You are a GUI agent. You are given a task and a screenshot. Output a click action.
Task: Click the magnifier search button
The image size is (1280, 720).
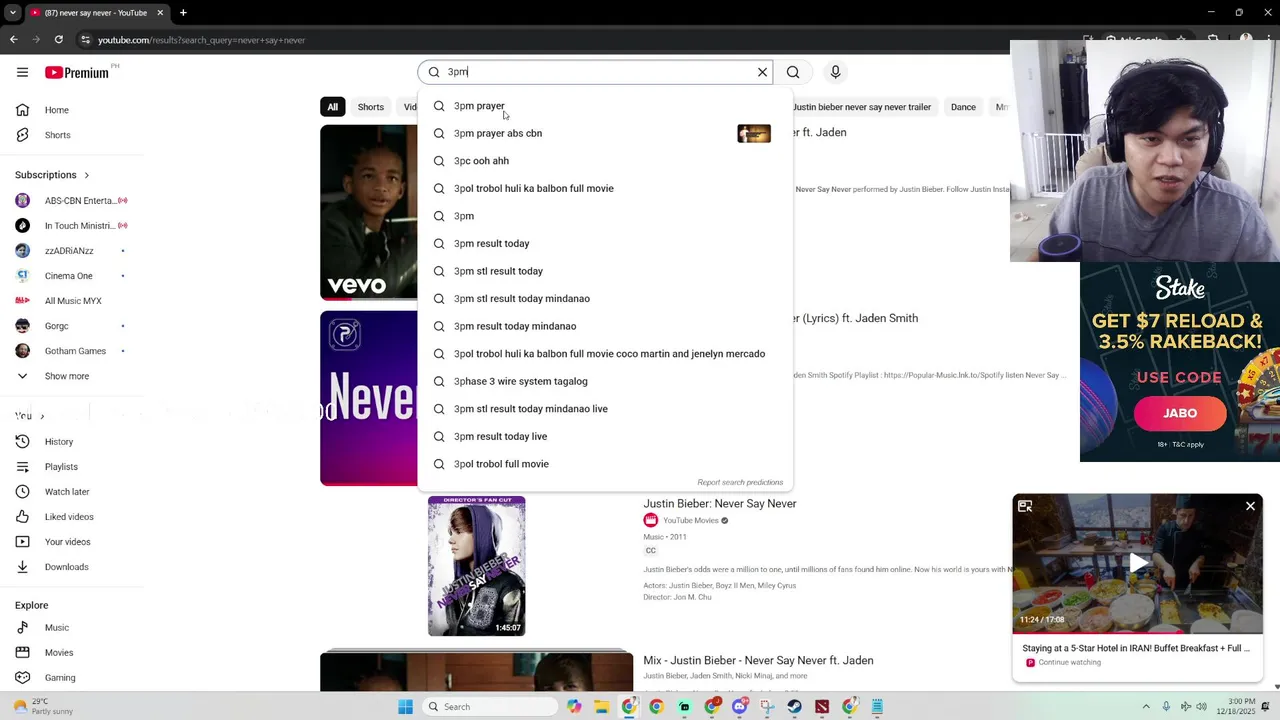[x=793, y=72]
